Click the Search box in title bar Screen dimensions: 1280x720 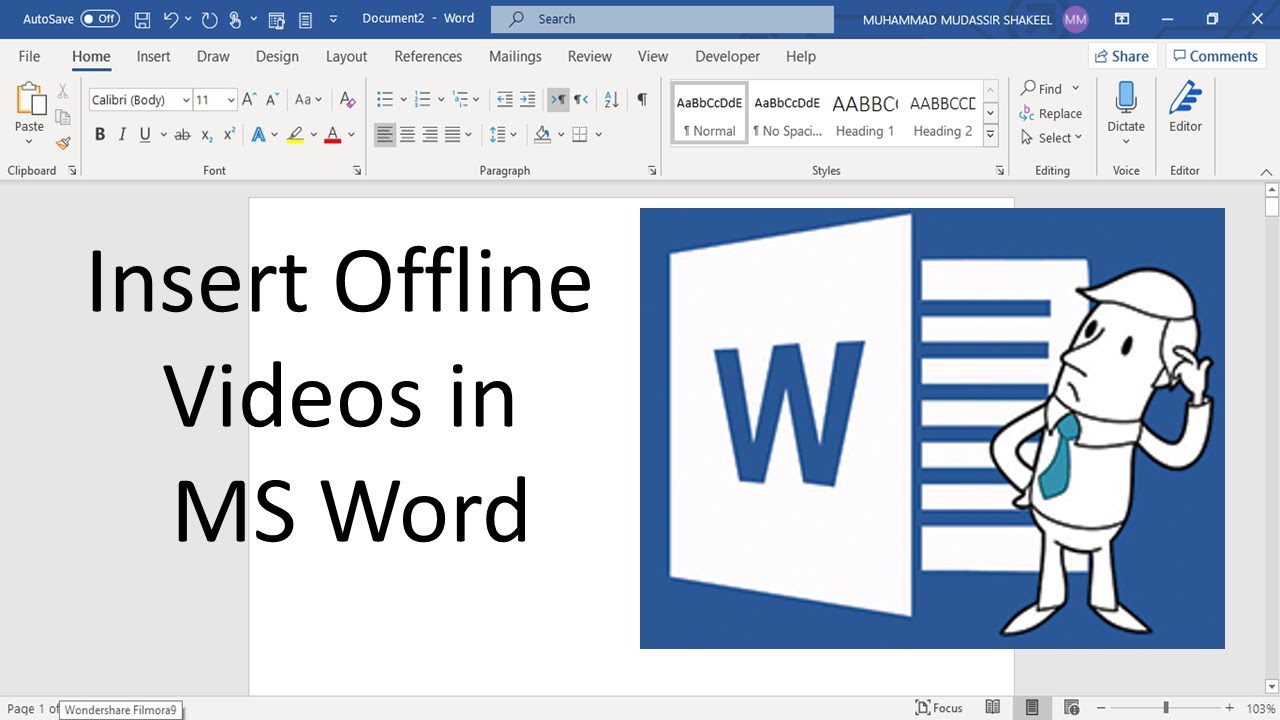pos(662,19)
